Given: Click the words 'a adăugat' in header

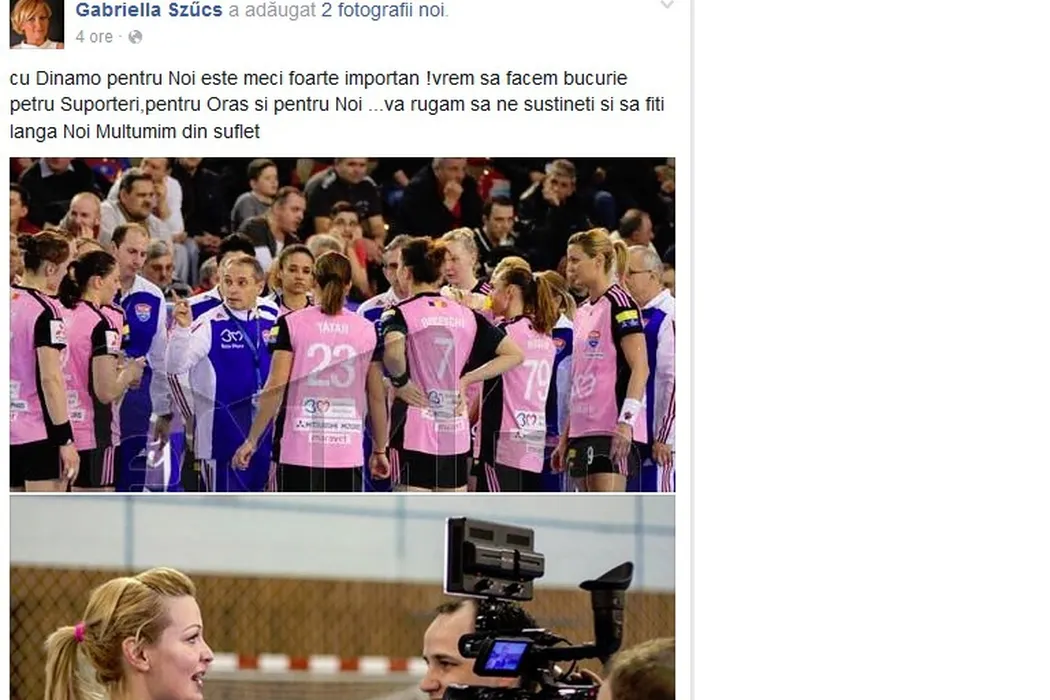Looking at the screenshot, I should pos(272,10).
